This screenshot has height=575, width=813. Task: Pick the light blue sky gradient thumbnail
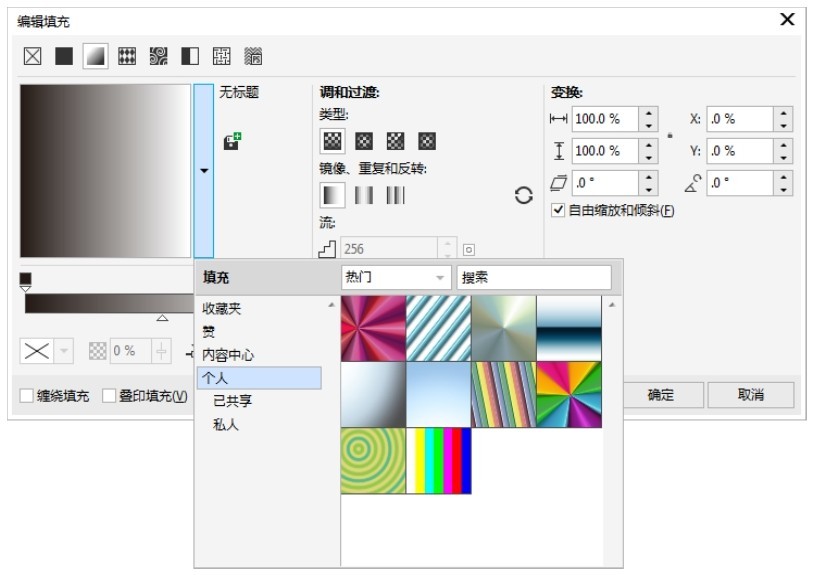(x=439, y=395)
